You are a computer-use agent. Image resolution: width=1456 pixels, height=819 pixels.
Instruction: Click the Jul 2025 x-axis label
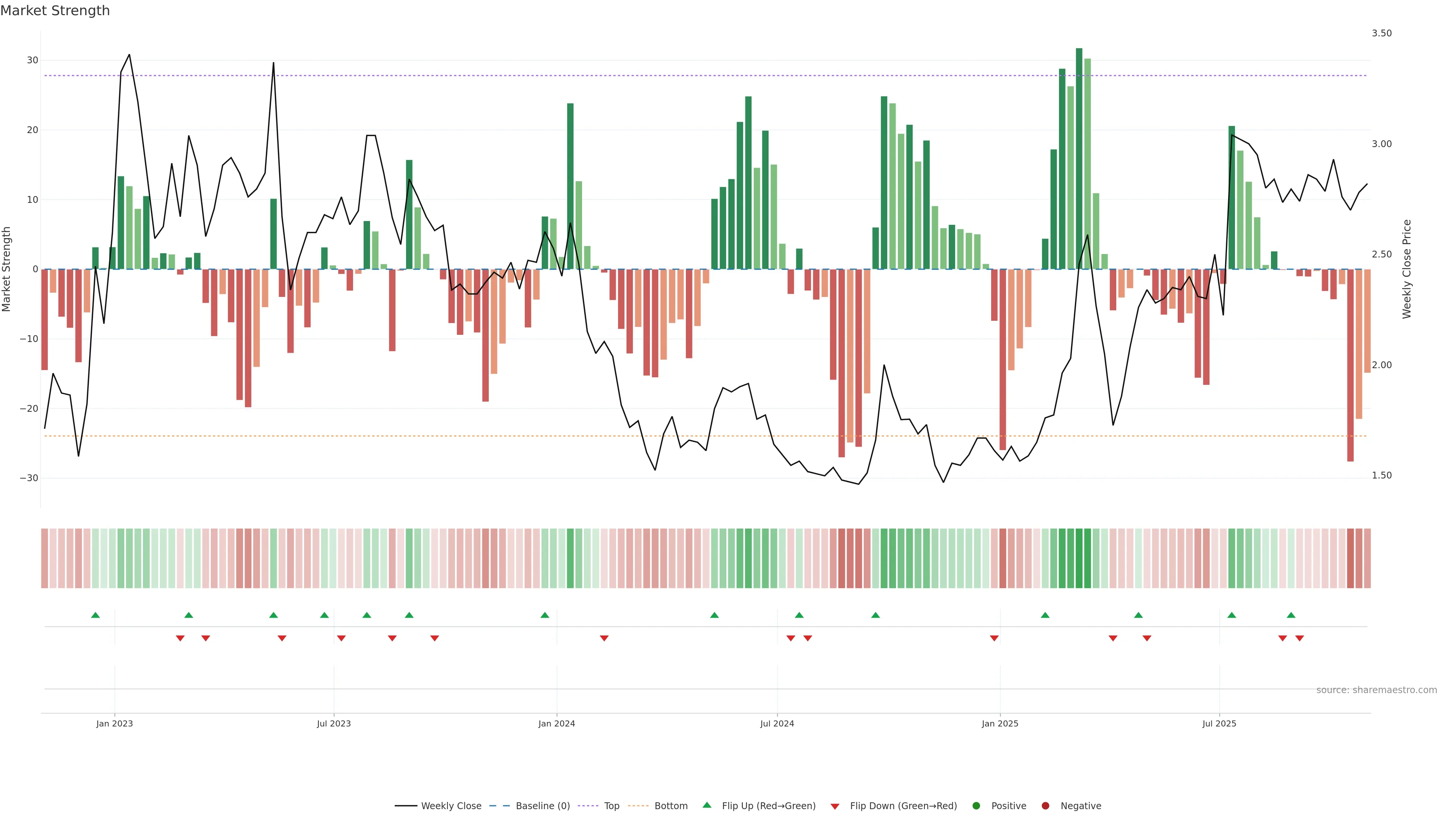pyautogui.click(x=1219, y=723)
